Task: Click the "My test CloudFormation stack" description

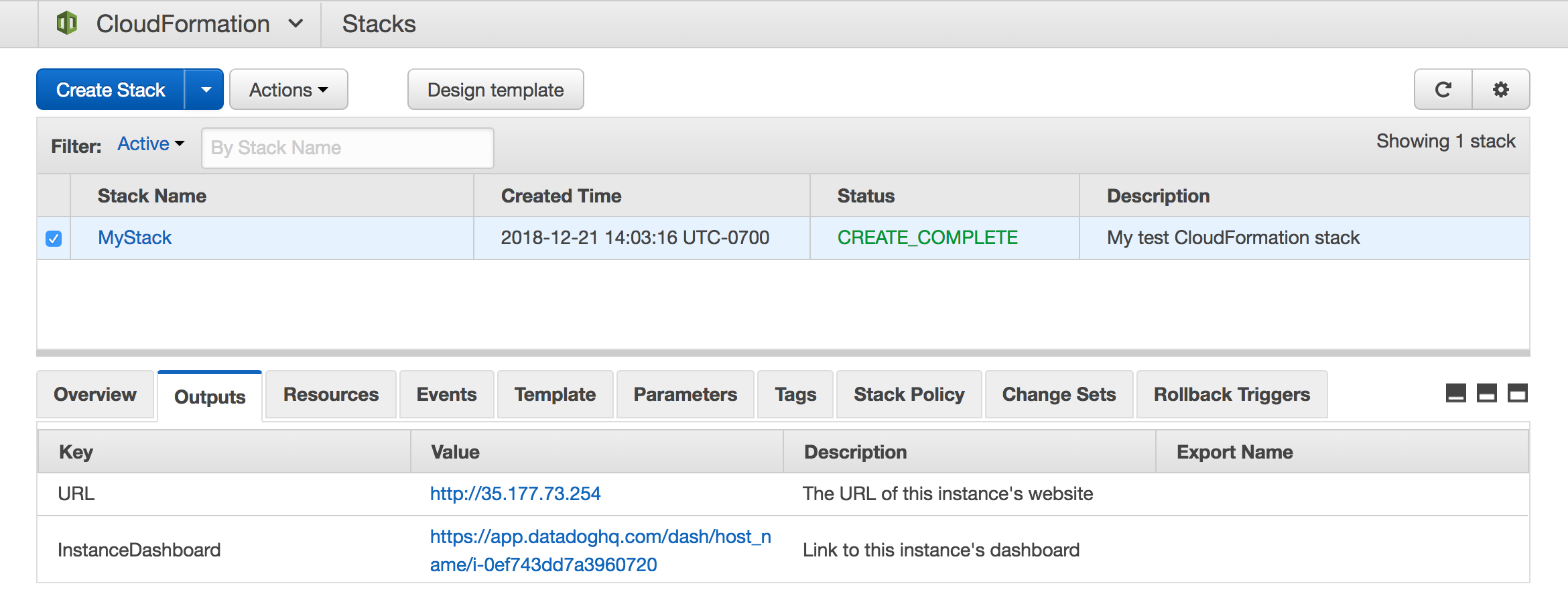Action: pos(1234,237)
